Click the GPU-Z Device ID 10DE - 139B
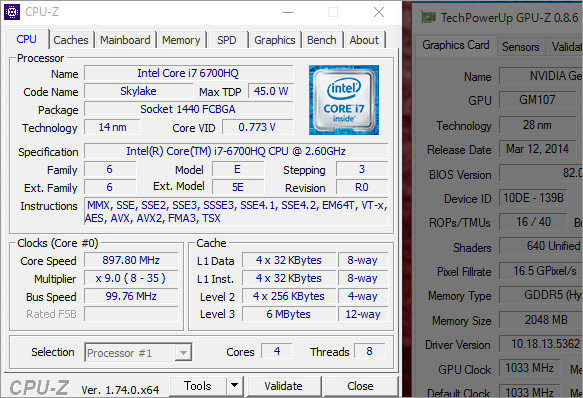The height and width of the screenshot is (398, 583). pos(533,198)
